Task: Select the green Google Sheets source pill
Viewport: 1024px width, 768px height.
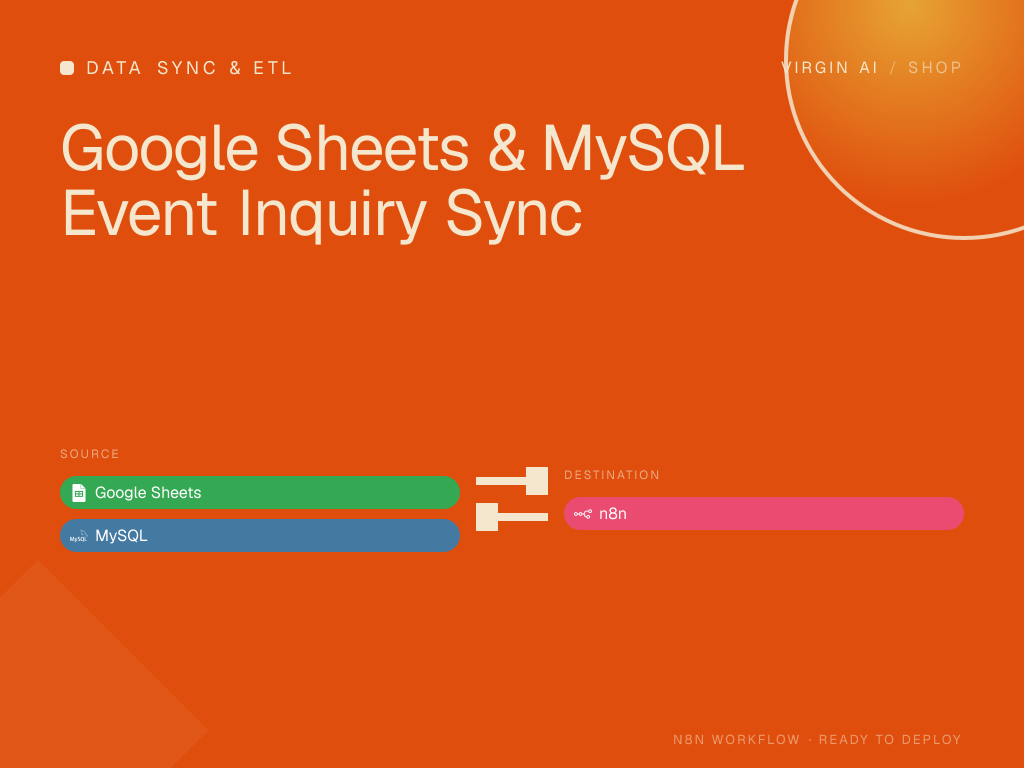Action: (x=260, y=492)
